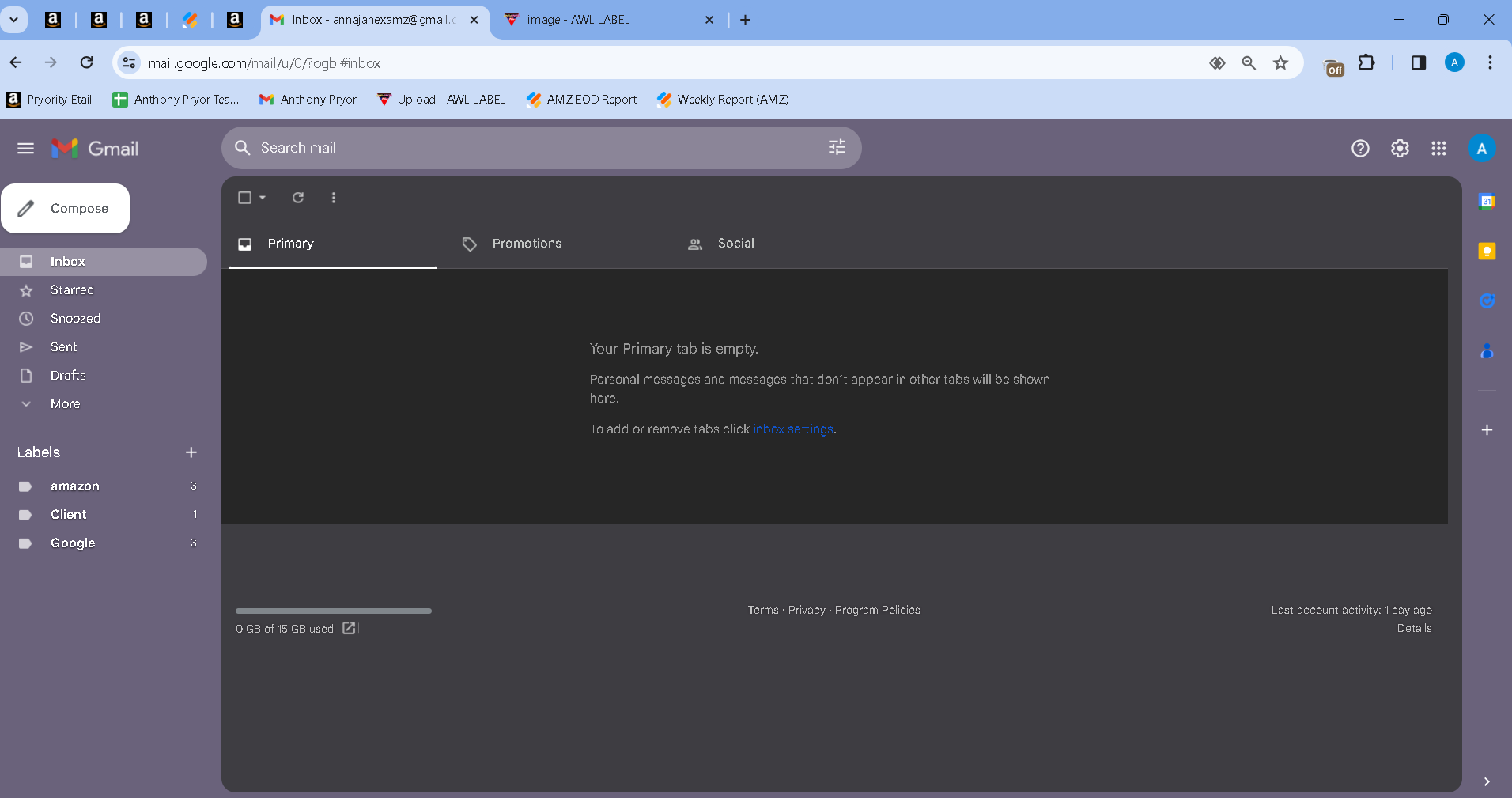Image resolution: width=1512 pixels, height=798 pixels.
Task: Open a new Chrome tab
Action: [745, 20]
